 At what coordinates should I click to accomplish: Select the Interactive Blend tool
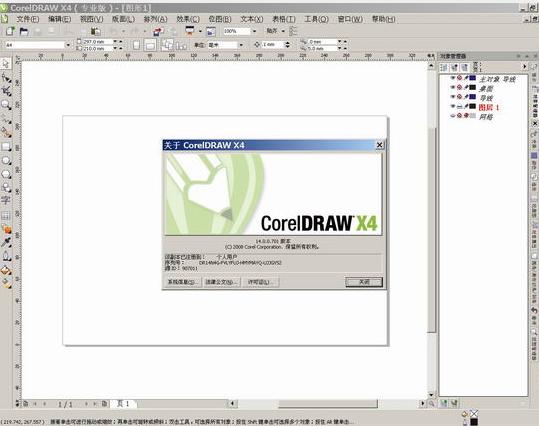click(x=6, y=229)
